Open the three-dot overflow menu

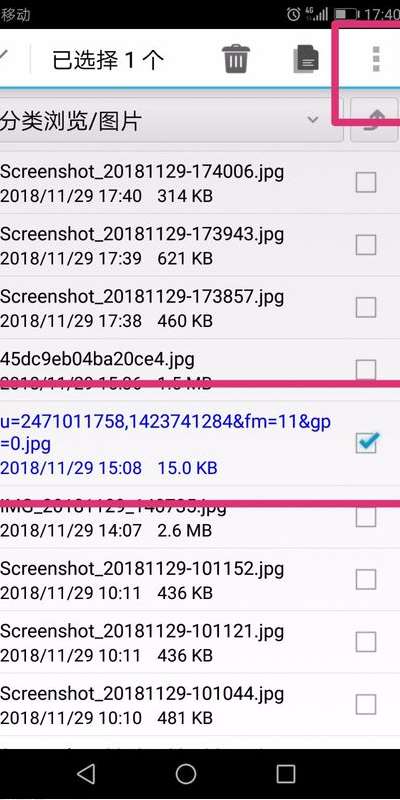(x=377, y=59)
